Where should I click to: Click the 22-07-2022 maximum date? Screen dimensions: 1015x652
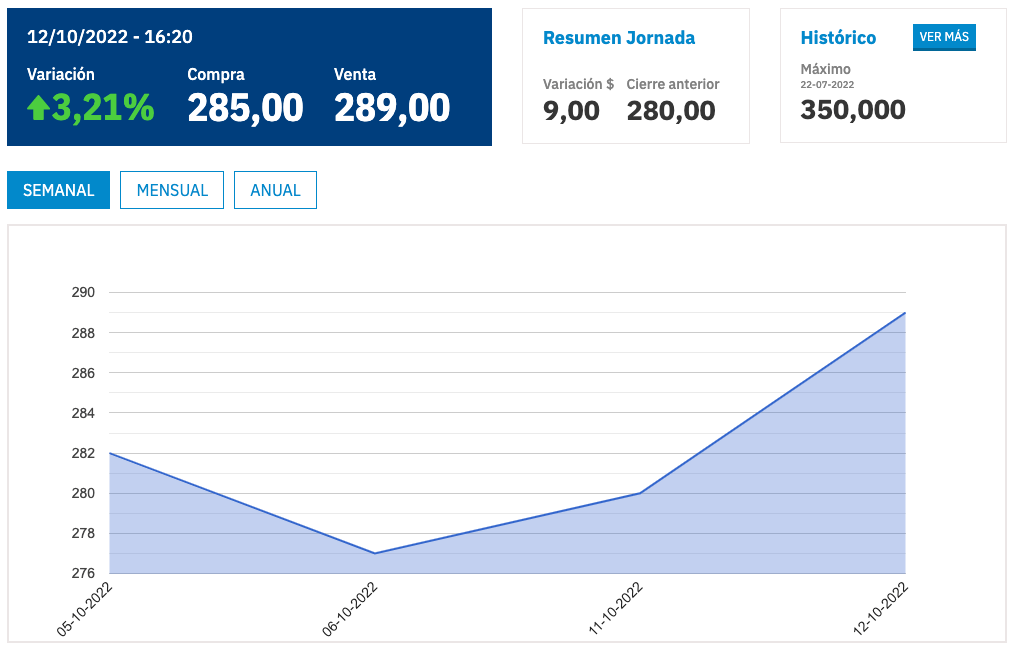coord(827,85)
